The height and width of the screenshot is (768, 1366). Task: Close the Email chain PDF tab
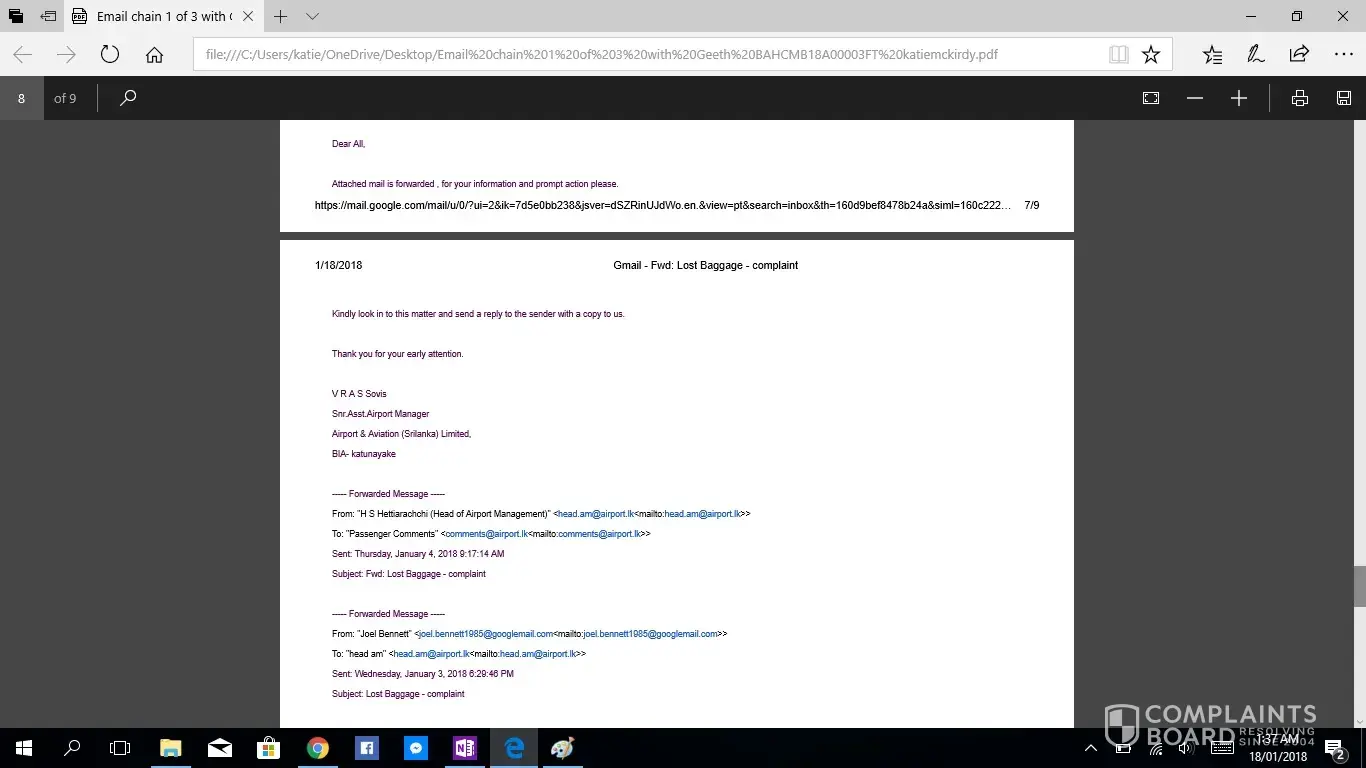[249, 16]
